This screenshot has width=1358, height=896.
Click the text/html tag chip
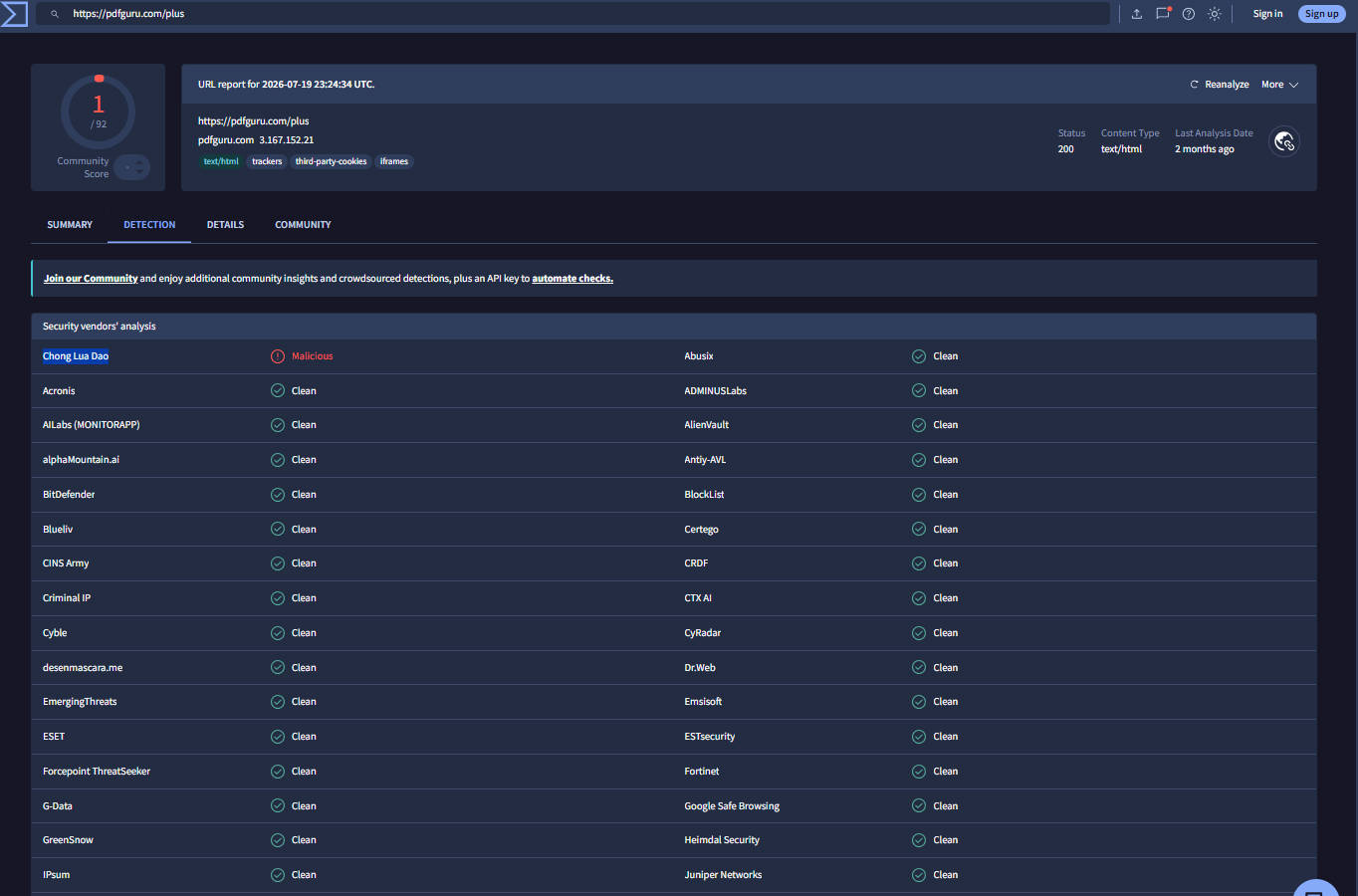221,161
